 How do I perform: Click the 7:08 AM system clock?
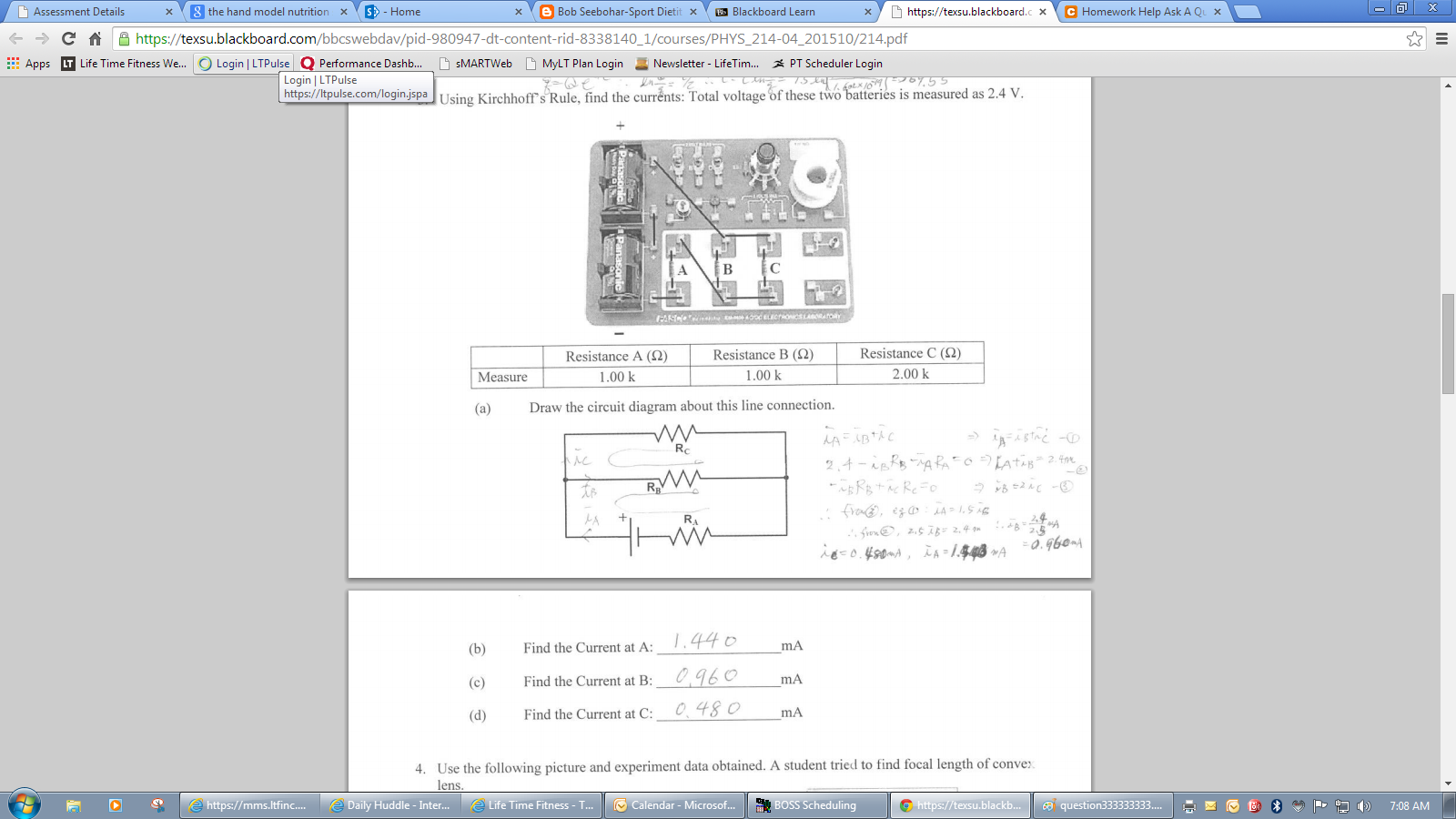click(x=1410, y=805)
